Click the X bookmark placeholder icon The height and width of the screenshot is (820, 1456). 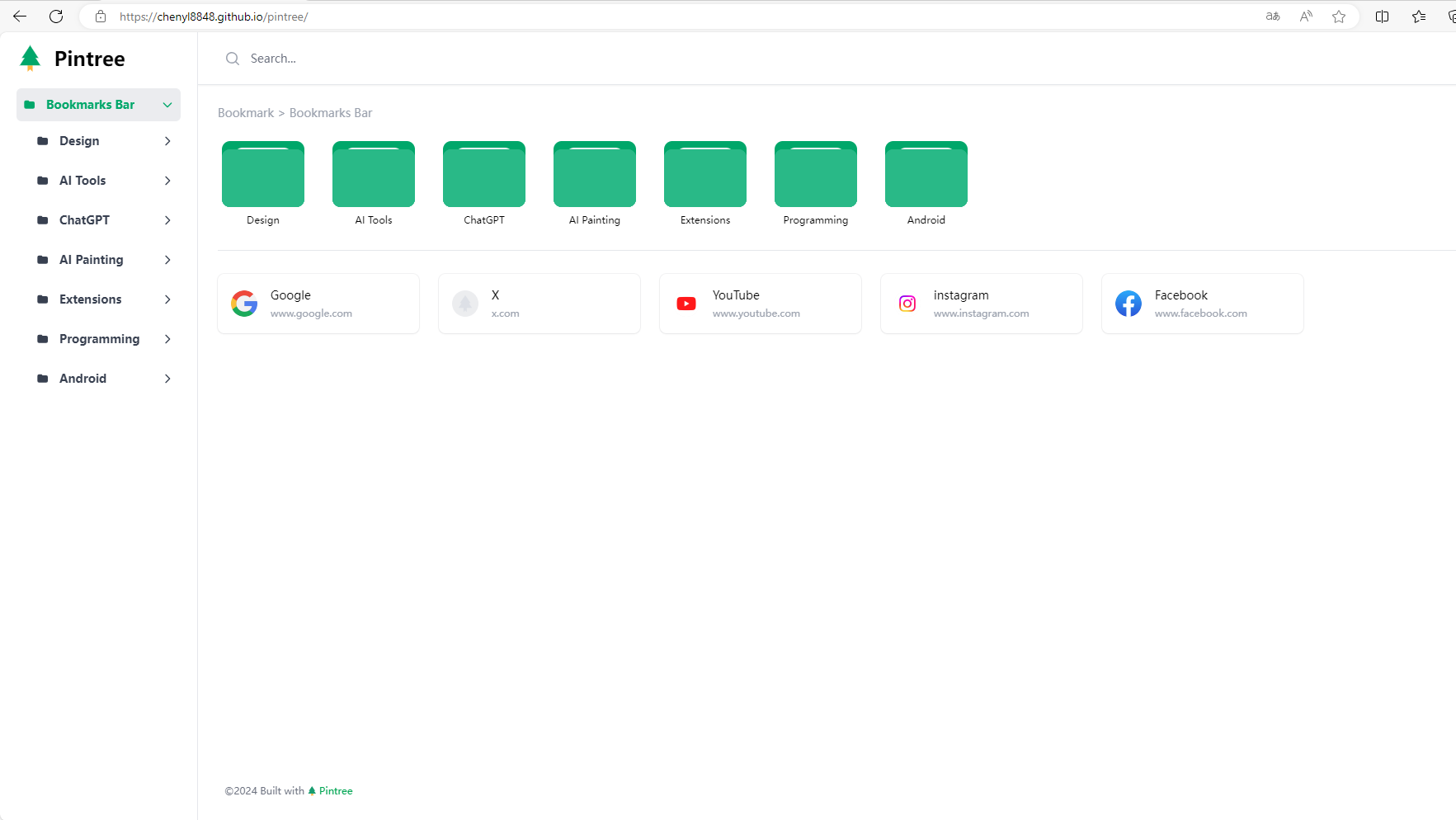pyautogui.click(x=465, y=304)
